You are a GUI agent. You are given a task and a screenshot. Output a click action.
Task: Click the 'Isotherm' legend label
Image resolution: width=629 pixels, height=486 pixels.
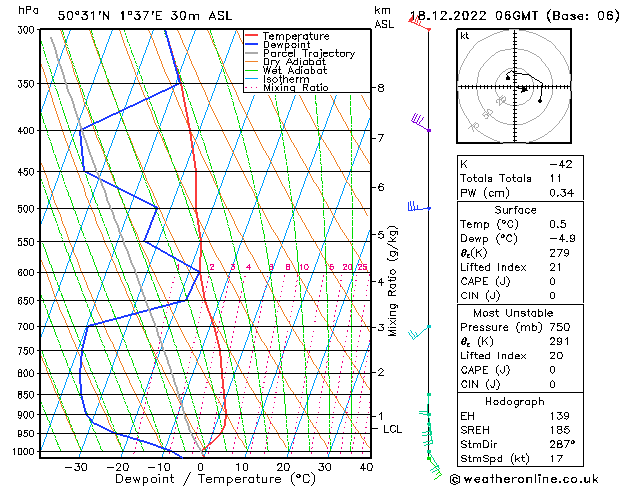(286, 79)
